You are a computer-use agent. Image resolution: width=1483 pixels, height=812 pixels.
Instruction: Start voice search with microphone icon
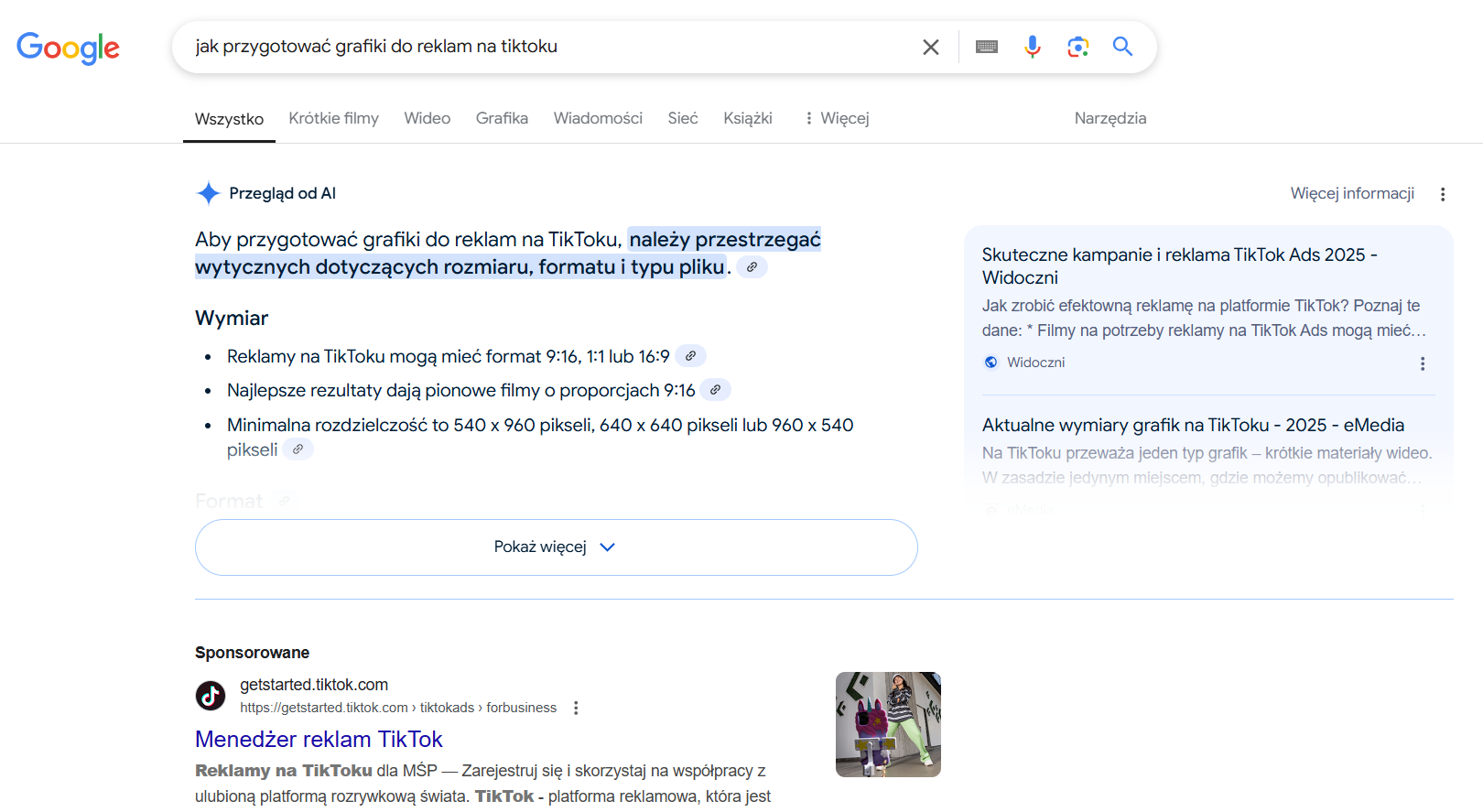tap(1033, 47)
